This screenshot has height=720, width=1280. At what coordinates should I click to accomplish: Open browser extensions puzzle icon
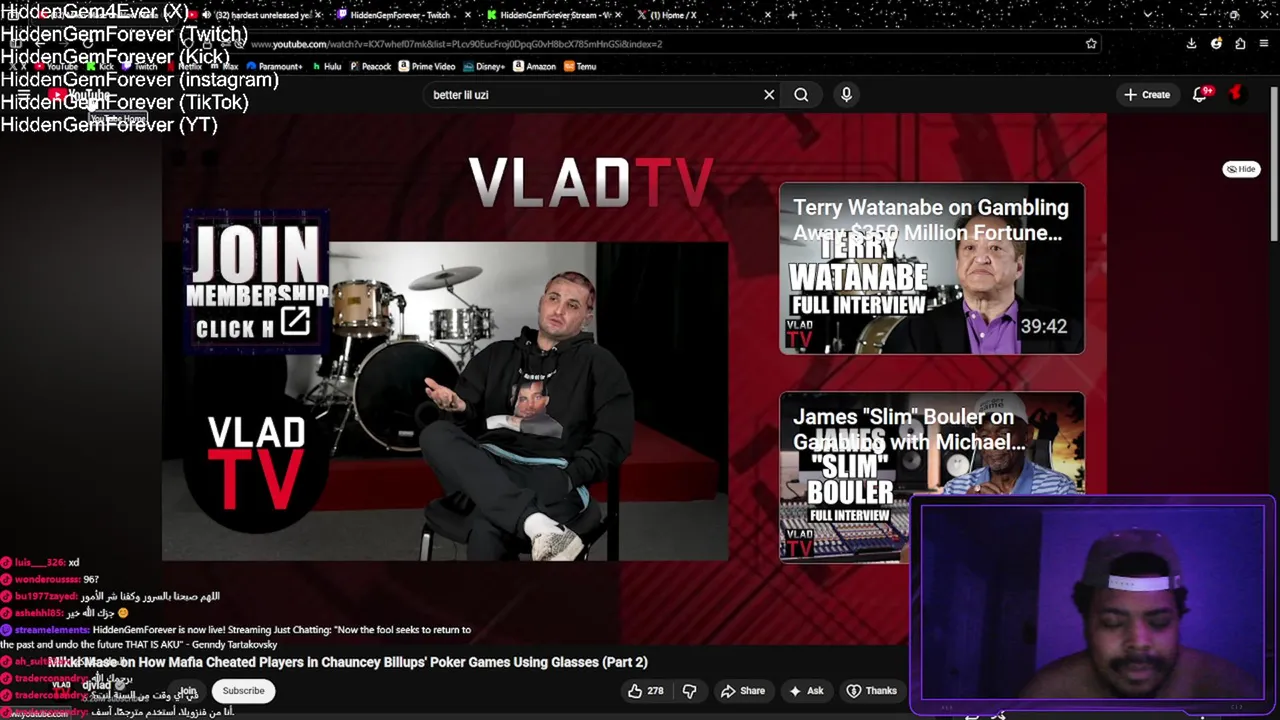tap(1240, 44)
